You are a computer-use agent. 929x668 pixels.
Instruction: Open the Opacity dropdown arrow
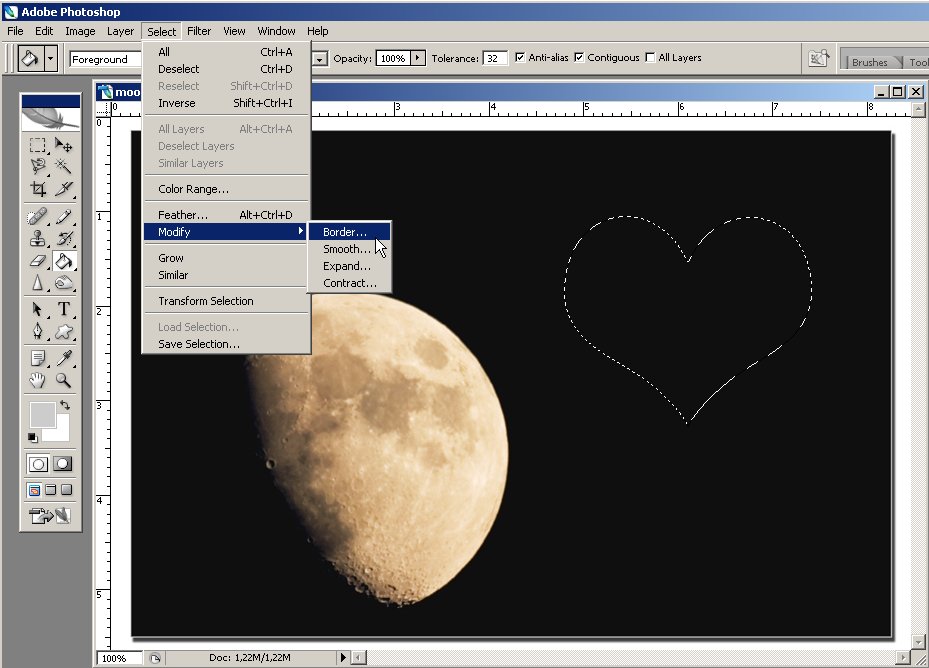[418, 58]
